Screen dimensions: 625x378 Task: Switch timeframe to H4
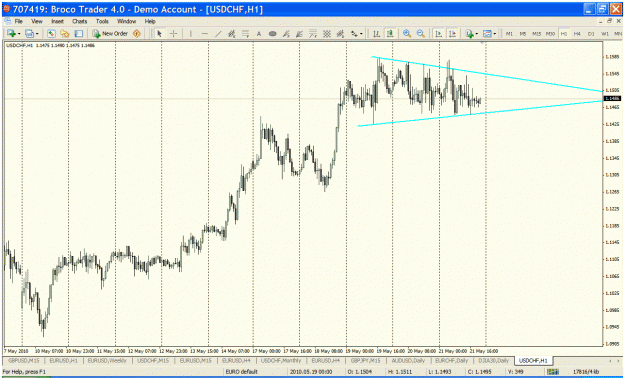click(x=577, y=34)
